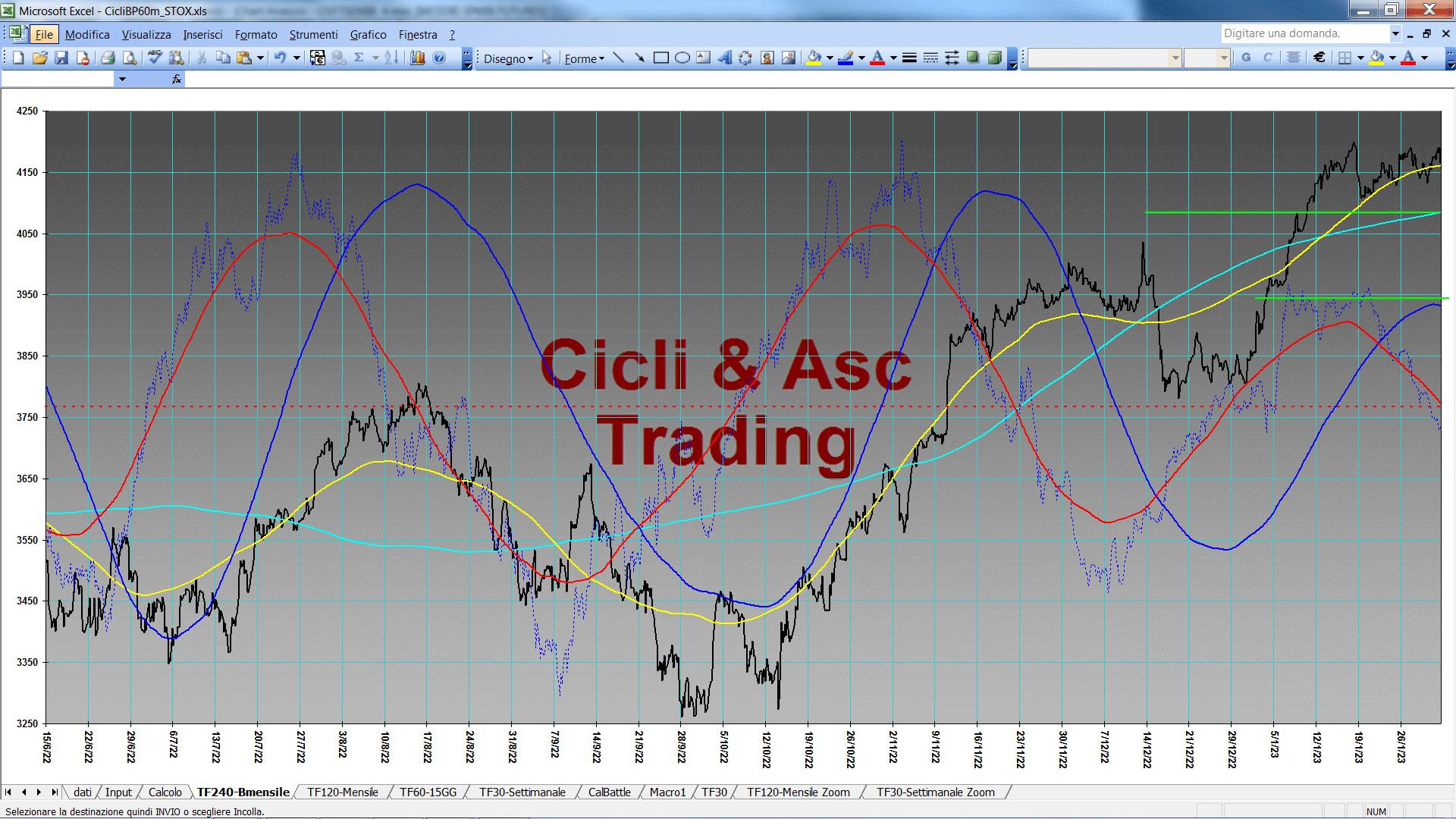The image size is (1456, 819).
Task: Open a file with the folder icon
Action: [40, 58]
